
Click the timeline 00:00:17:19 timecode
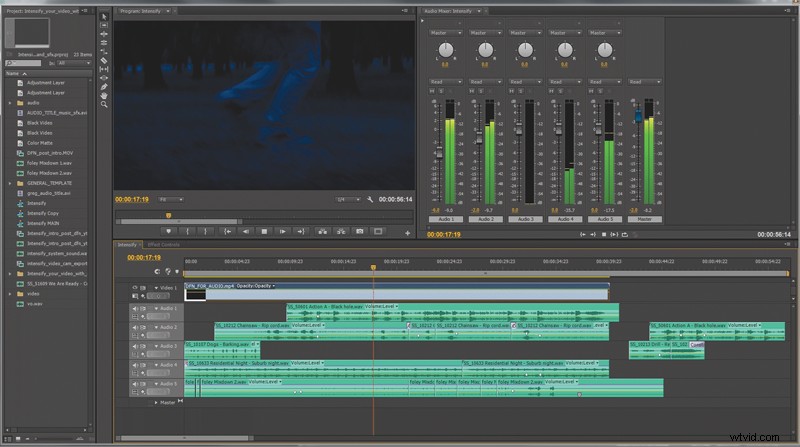[144, 258]
